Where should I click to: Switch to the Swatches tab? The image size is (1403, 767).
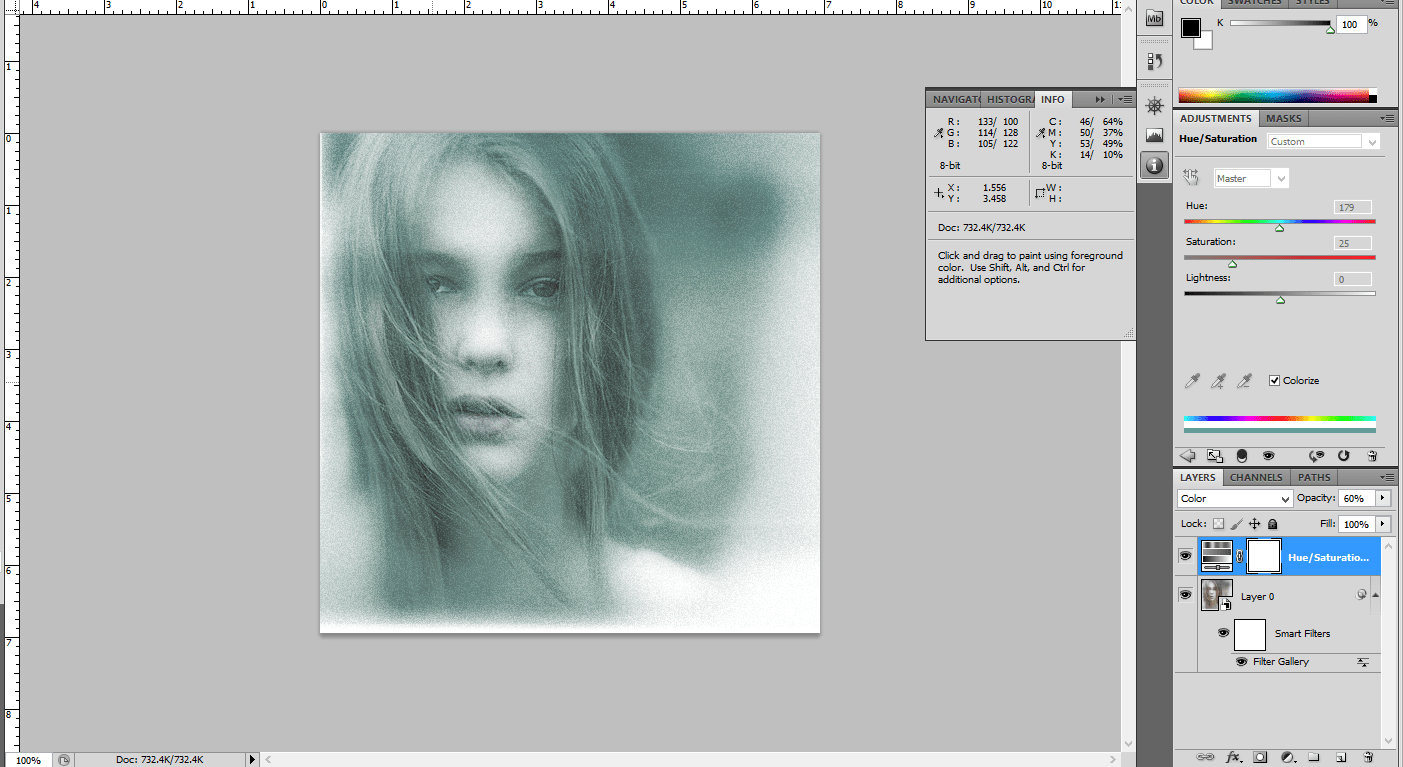click(x=1254, y=3)
